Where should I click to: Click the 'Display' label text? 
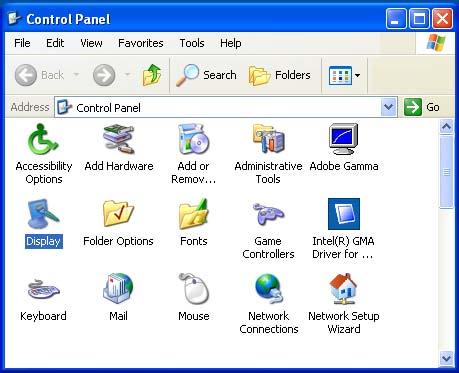[x=43, y=241]
